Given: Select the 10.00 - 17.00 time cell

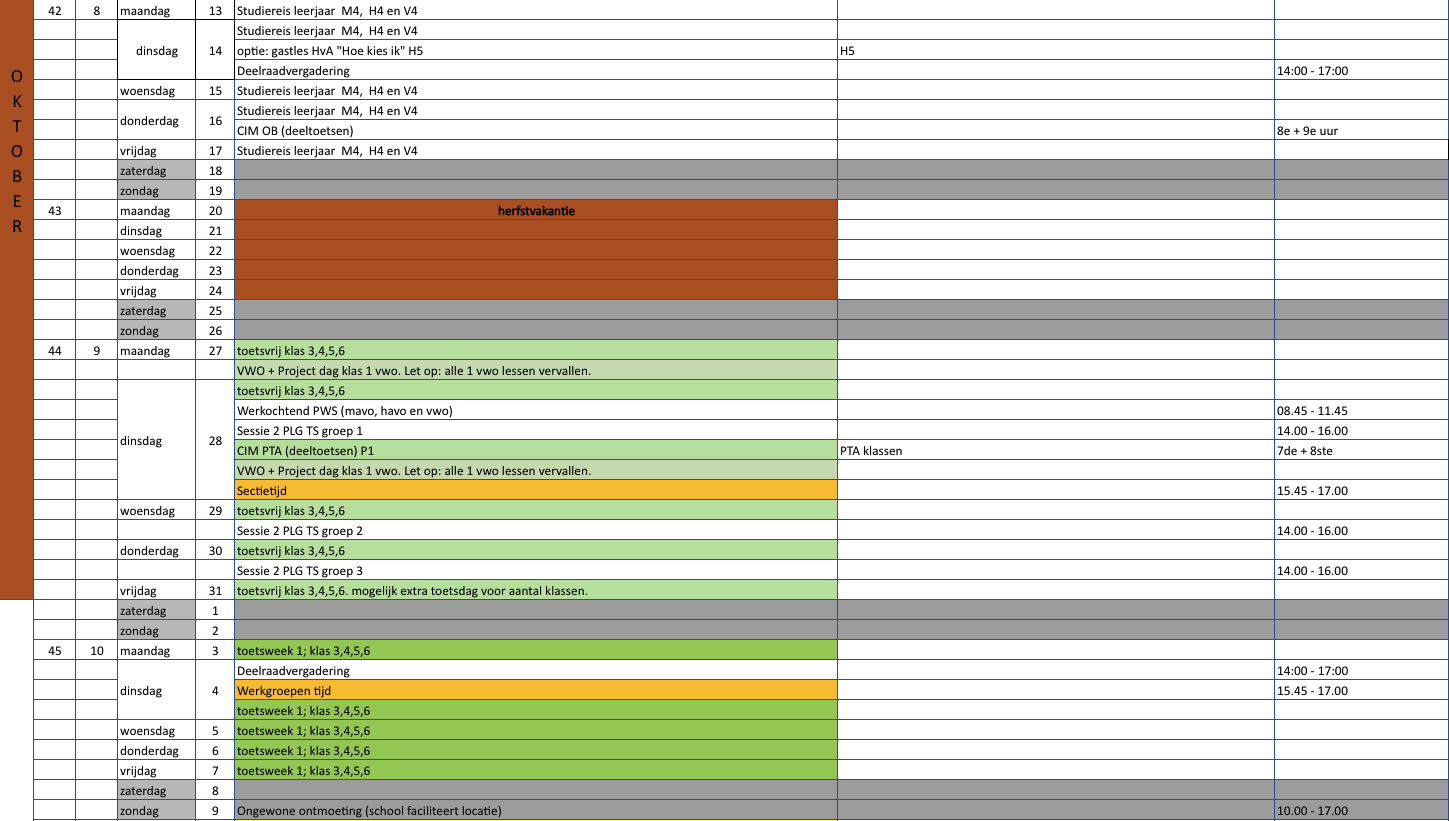Looking at the screenshot, I should (x=1360, y=811).
